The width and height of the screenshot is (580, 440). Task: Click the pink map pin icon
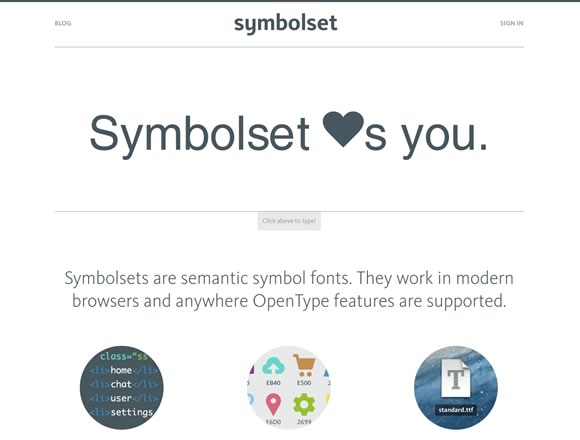click(x=273, y=405)
